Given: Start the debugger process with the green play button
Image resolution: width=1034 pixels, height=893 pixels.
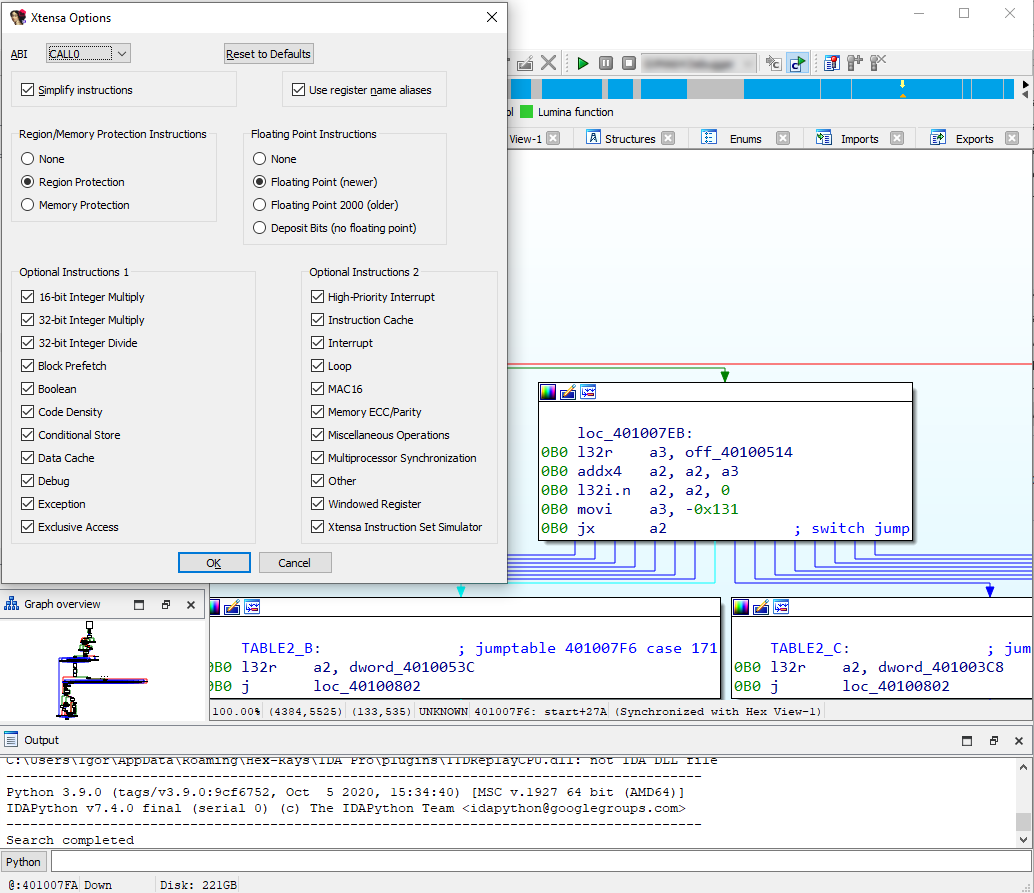Looking at the screenshot, I should [x=583, y=63].
